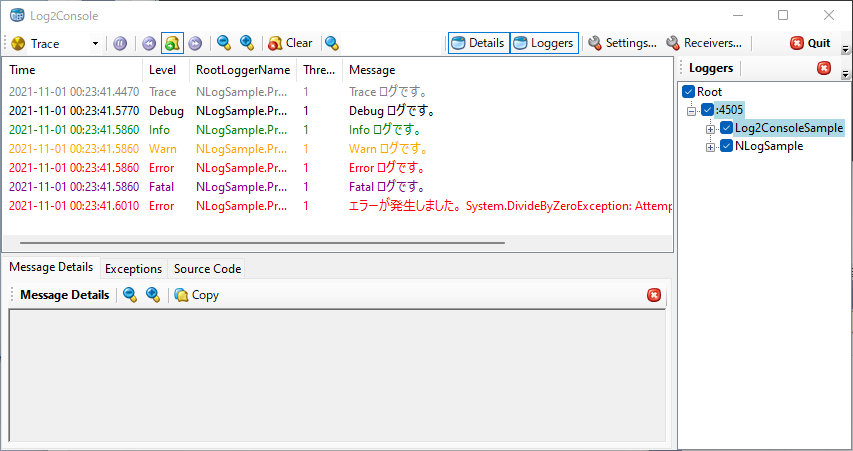
Task: Select the 'Warn ログです。' log row
Action: [337, 149]
